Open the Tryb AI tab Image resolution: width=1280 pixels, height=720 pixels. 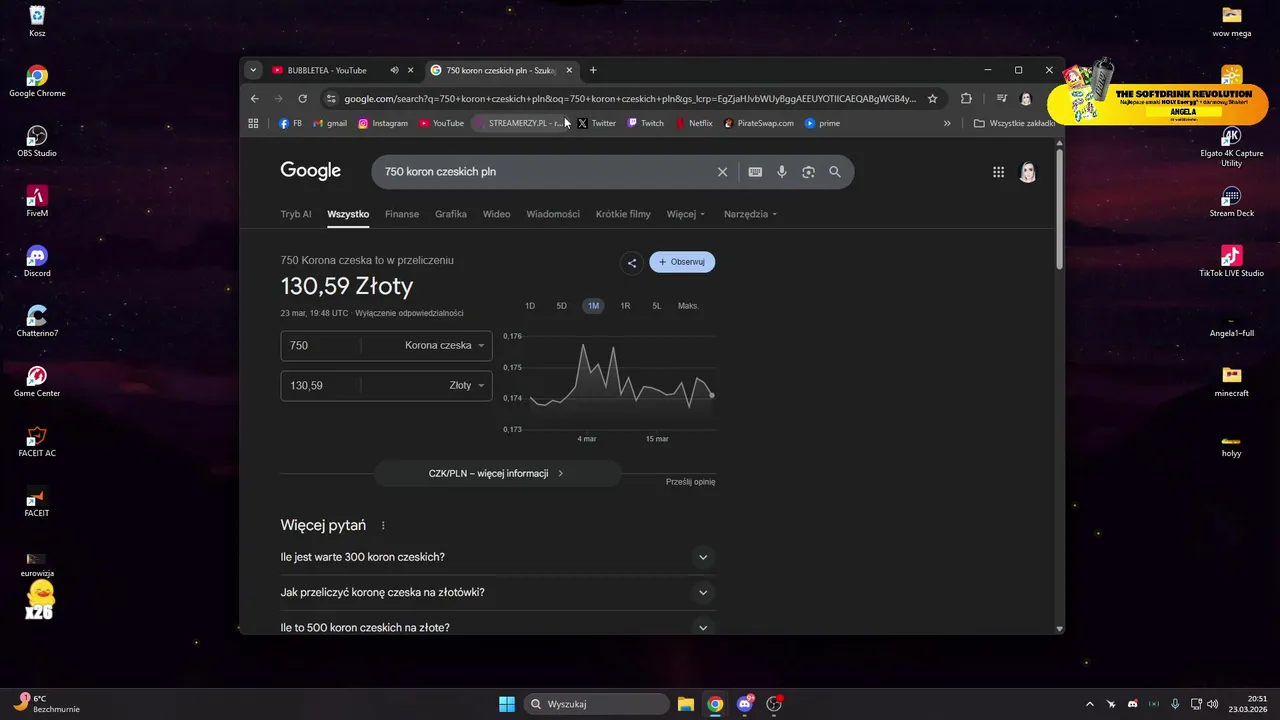(x=296, y=214)
